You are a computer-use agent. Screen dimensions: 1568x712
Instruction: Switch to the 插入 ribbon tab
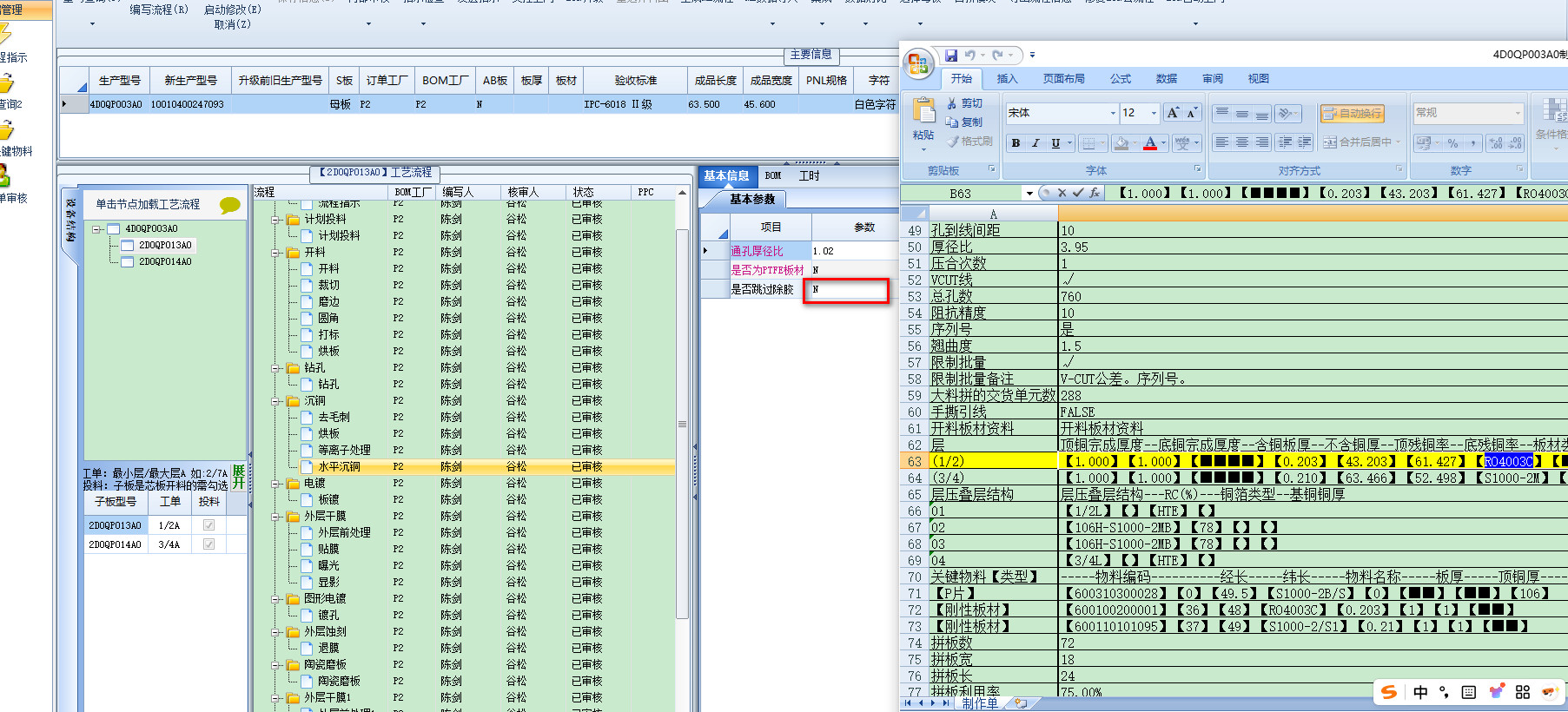pyautogui.click(x=1007, y=79)
